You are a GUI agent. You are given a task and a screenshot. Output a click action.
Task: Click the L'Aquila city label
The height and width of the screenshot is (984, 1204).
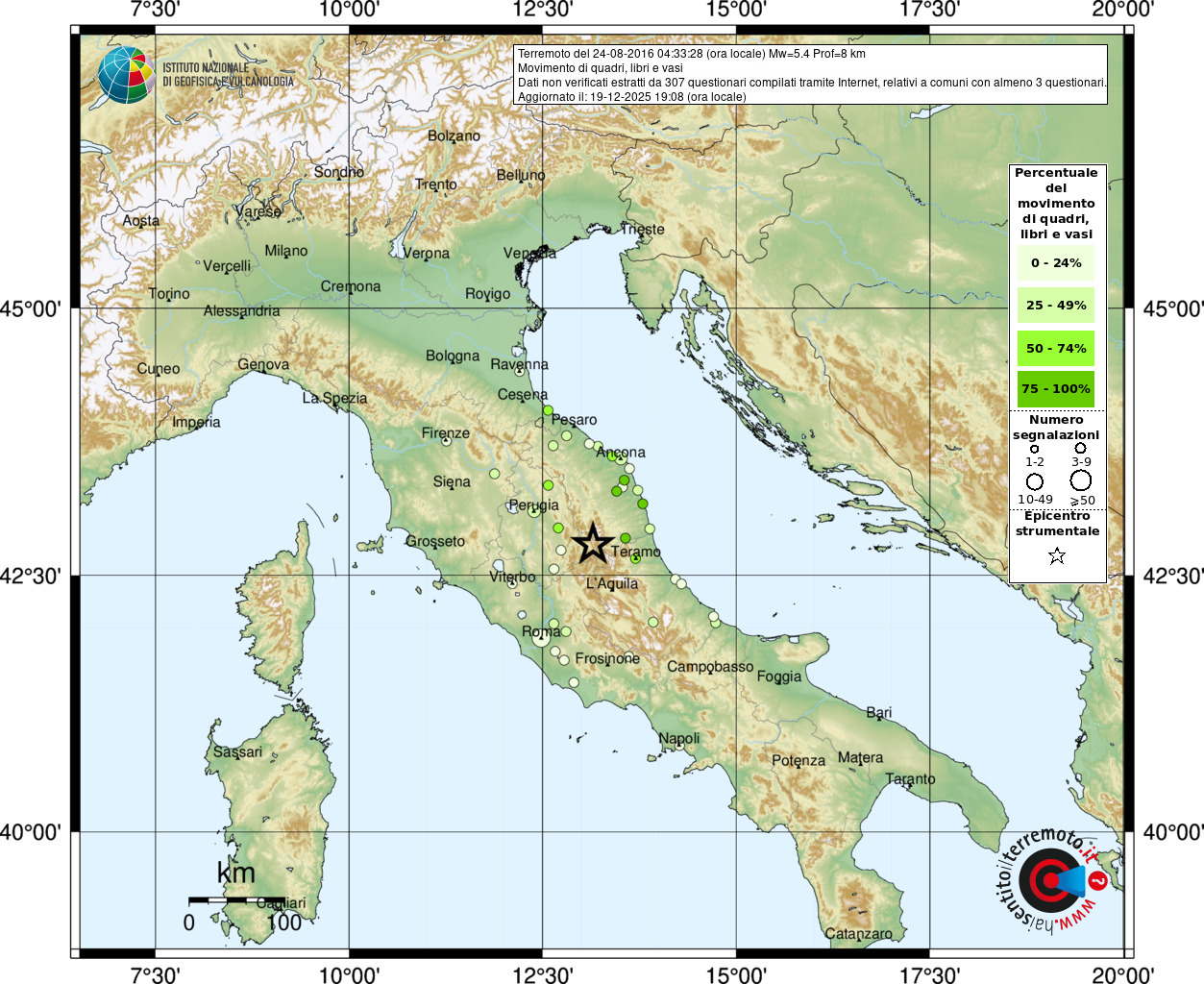point(612,583)
